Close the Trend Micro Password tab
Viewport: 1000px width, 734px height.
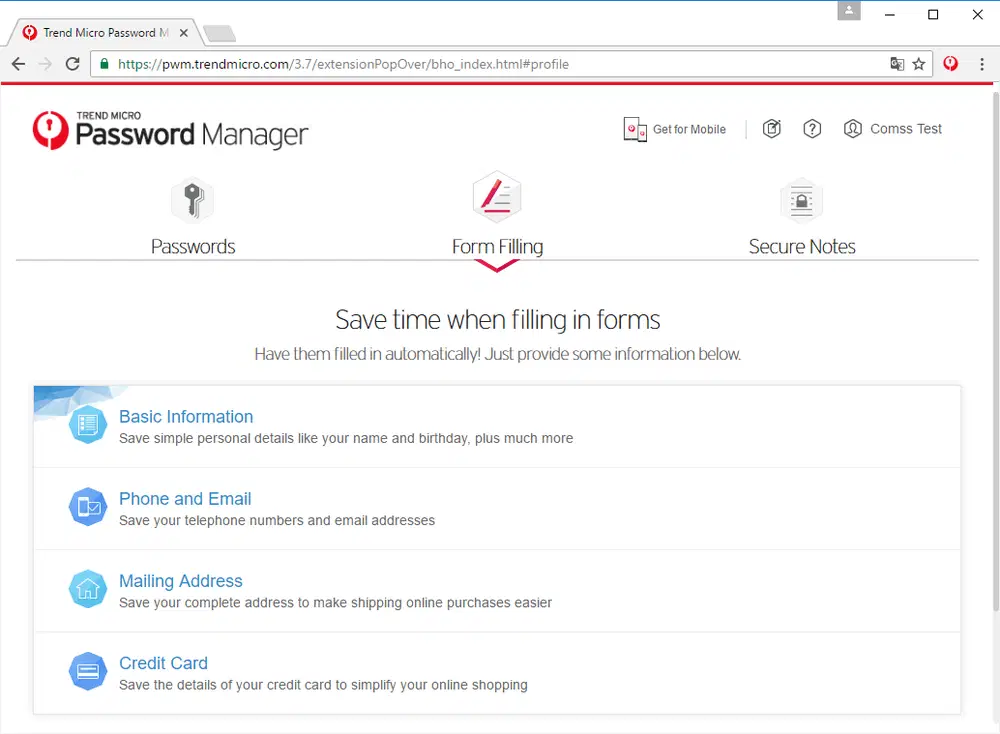(184, 33)
